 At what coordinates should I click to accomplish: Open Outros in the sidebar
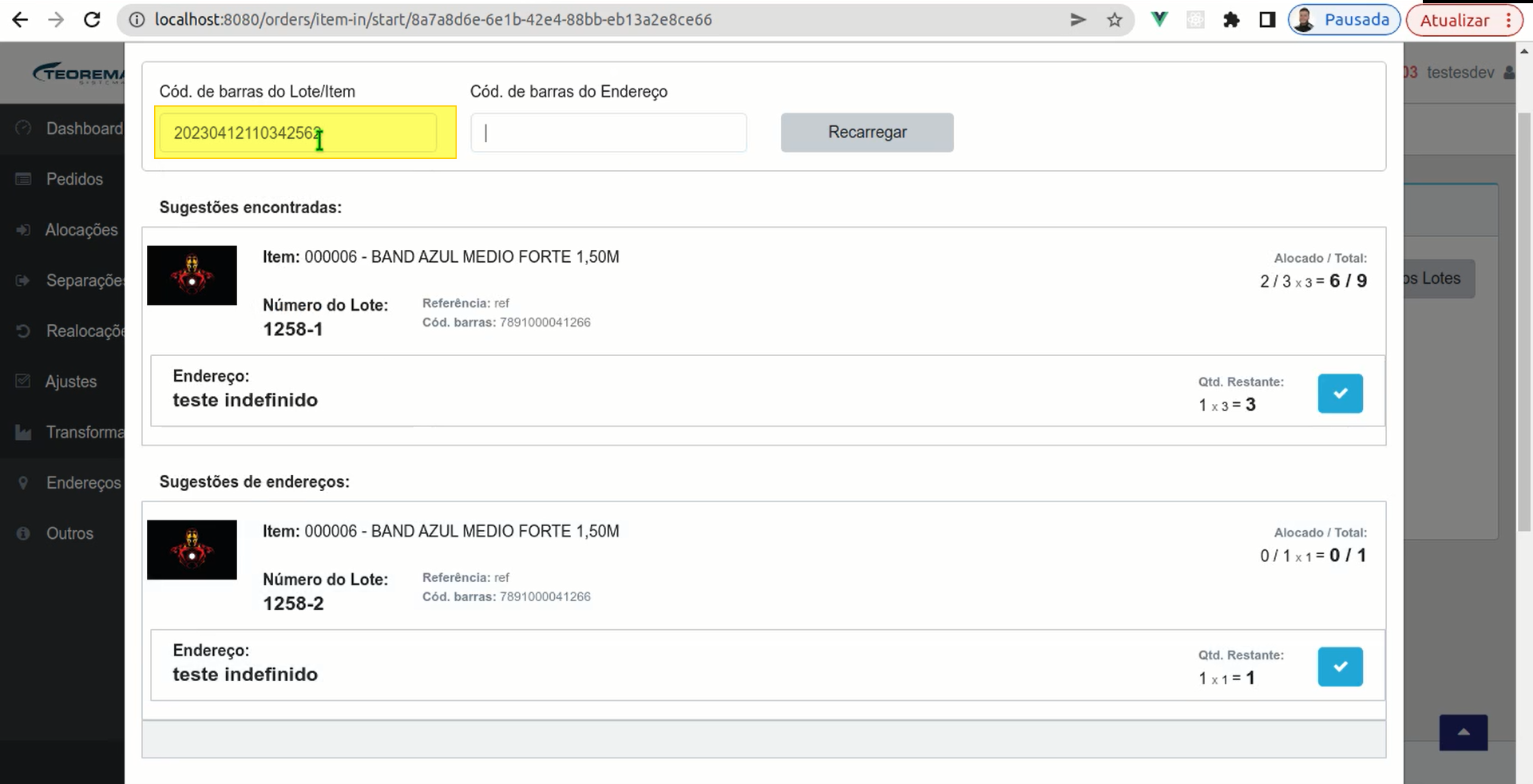coord(69,533)
